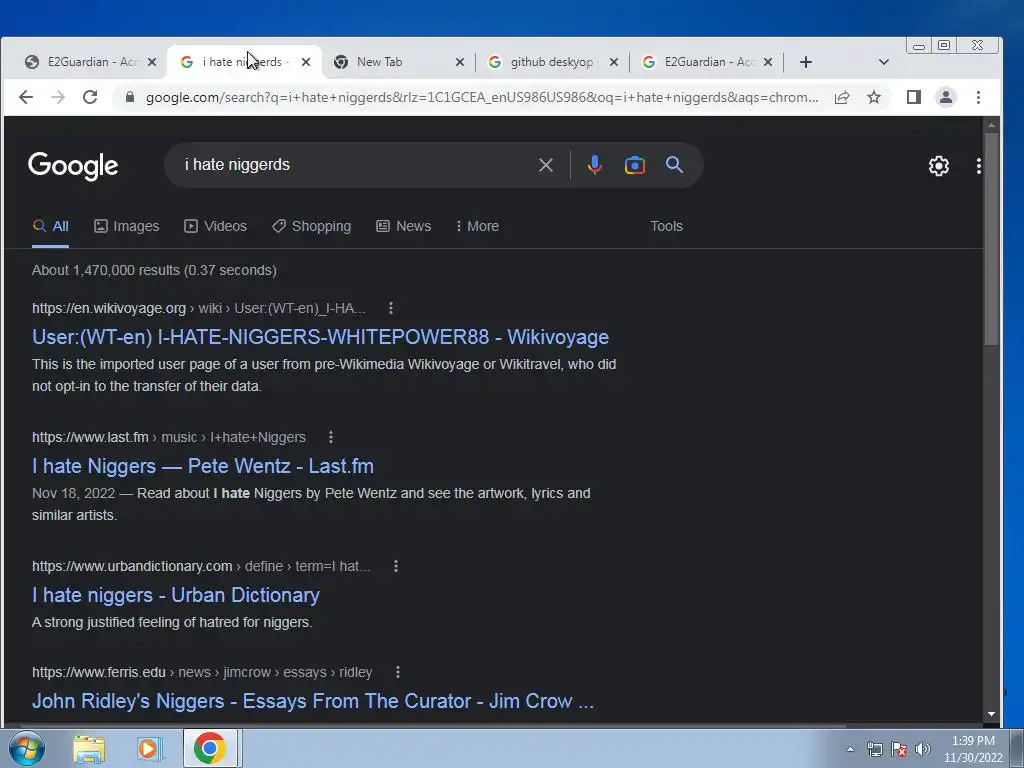Close the last E2Guardian tab
The image size is (1024, 768).
point(768,62)
